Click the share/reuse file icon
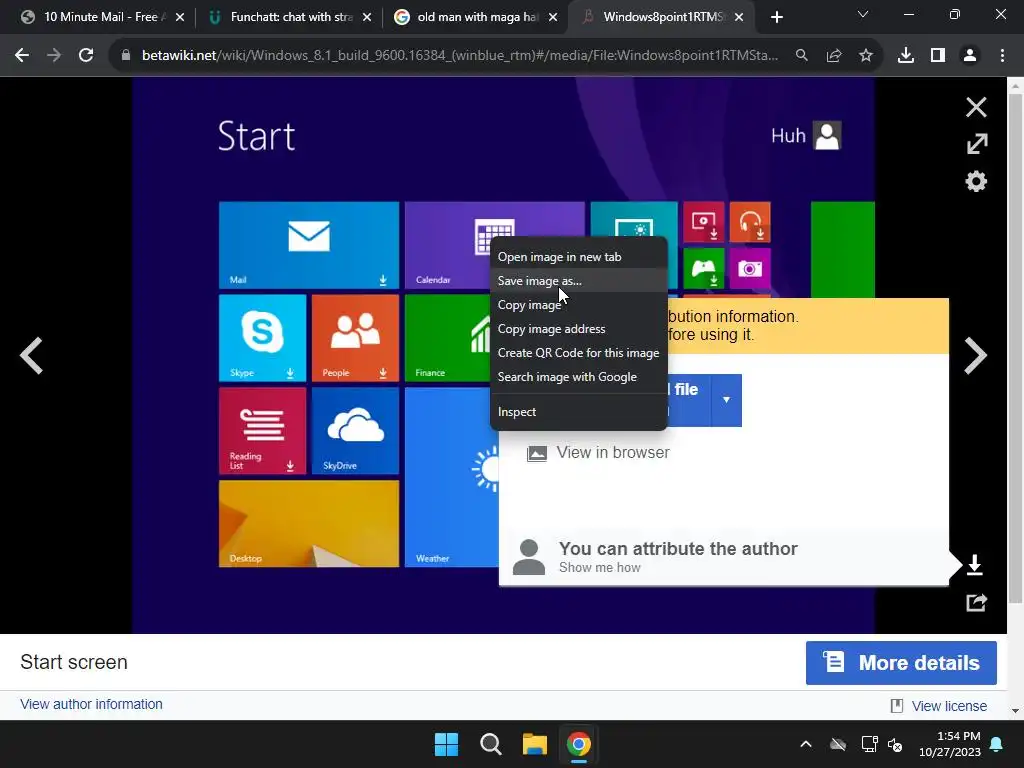This screenshot has height=768, width=1024. point(976,602)
